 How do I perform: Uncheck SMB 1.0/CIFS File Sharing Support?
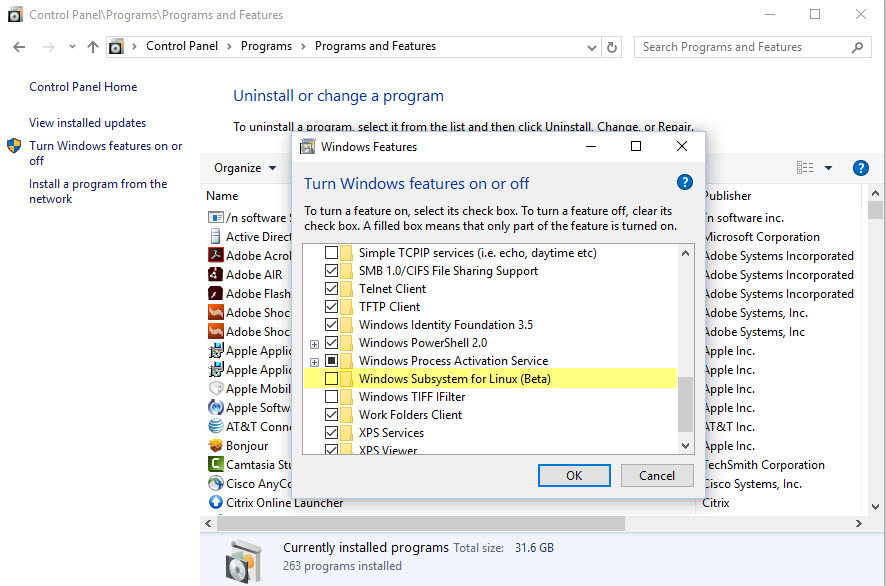point(332,271)
